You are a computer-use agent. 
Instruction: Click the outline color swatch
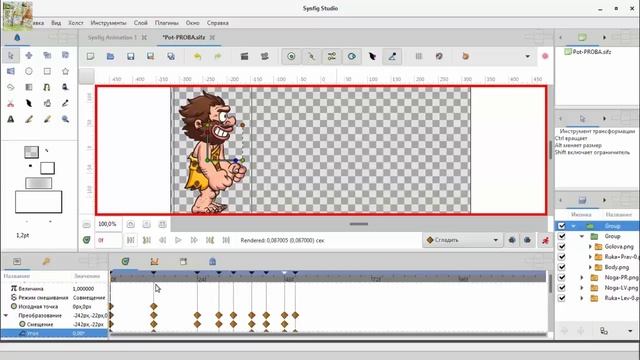pos(31,152)
